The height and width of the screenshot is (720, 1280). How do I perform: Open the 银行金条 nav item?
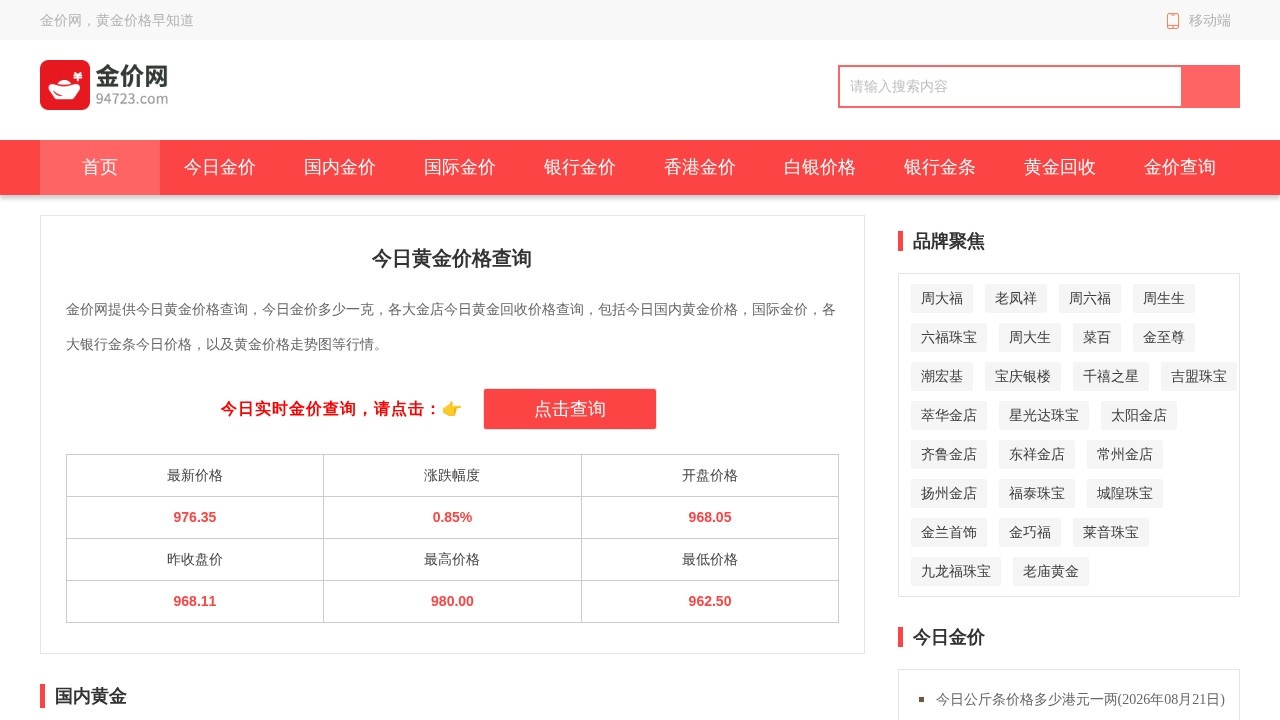tap(940, 167)
